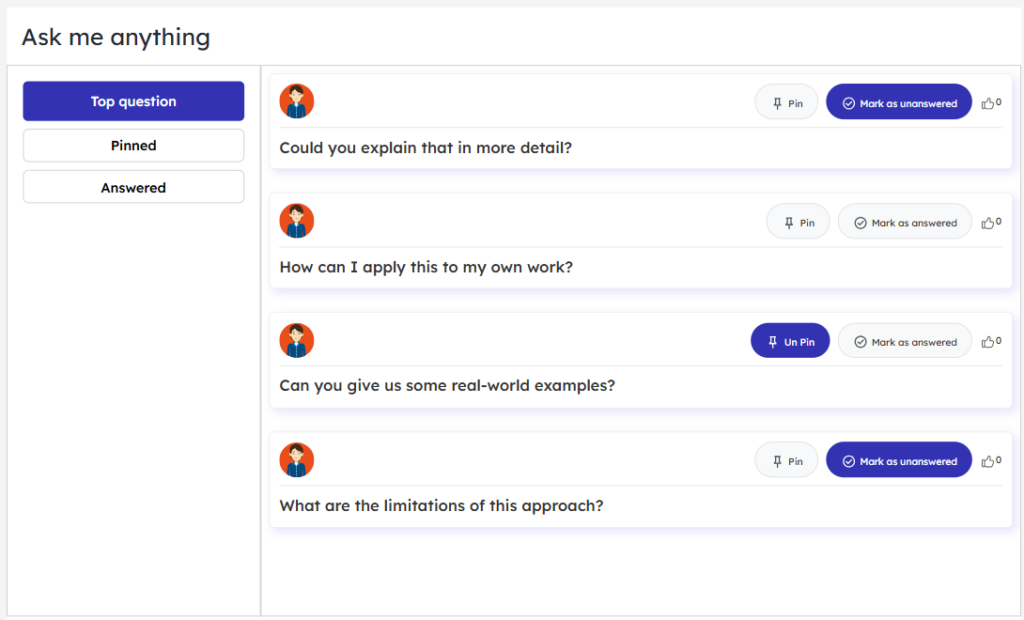Screen dimensions: 1024x620
Task: Mark the detail question as unanswered
Action: coord(898,101)
